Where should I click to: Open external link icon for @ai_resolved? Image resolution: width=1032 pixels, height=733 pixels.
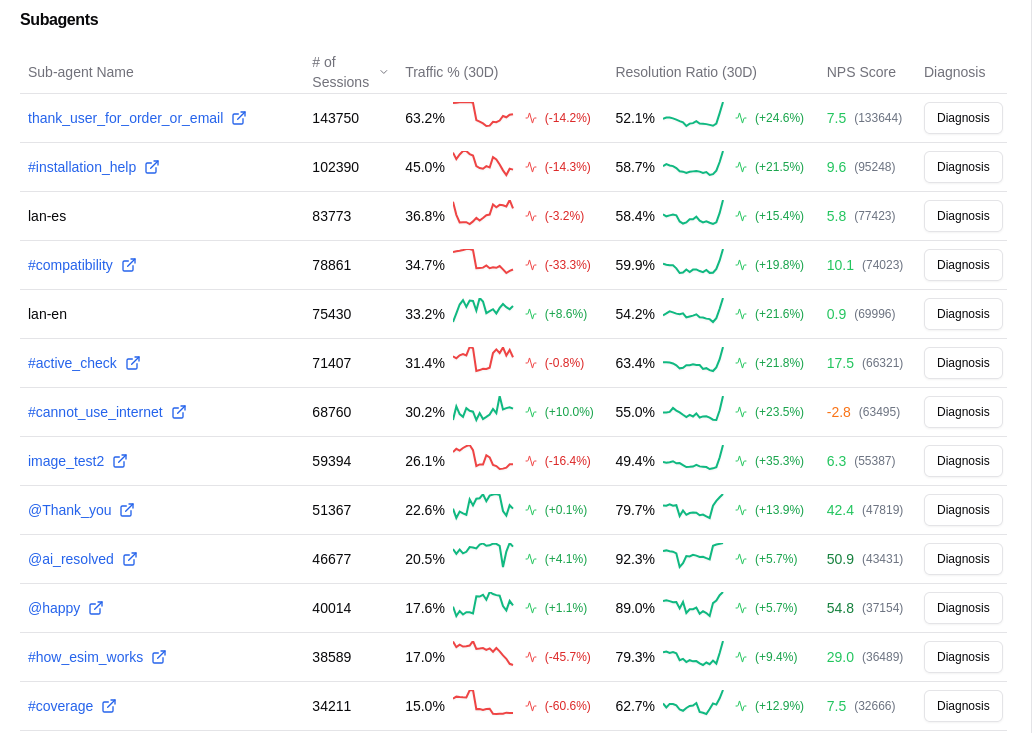coord(129,559)
